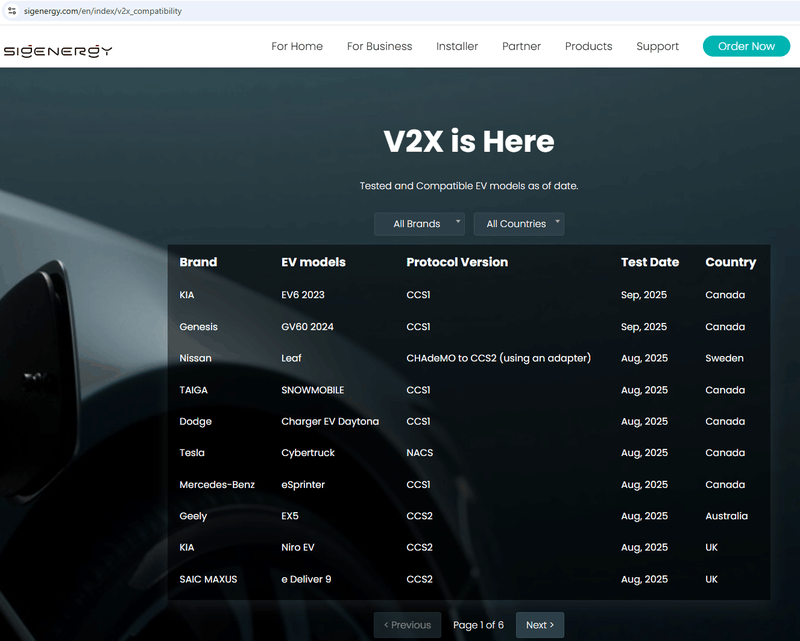Image resolution: width=800 pixels, height=641 pixels.
Task: Select the Nissan brand cell
Action: 195,358
